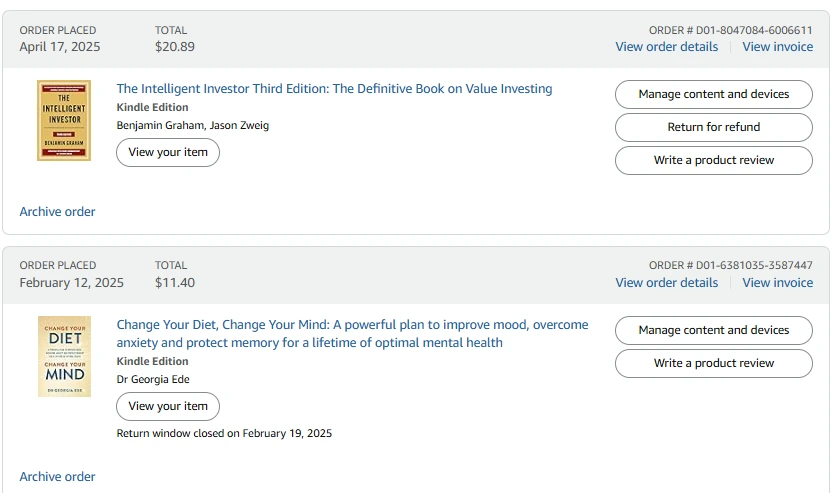
Task: Write a product review for Diet book
Action: coord(714,363)
